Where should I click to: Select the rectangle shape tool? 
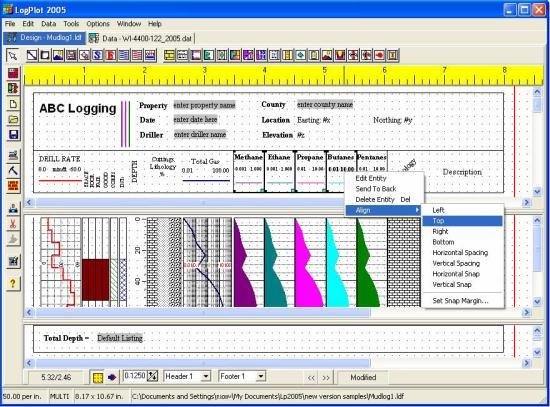click(x=45, y=55)
